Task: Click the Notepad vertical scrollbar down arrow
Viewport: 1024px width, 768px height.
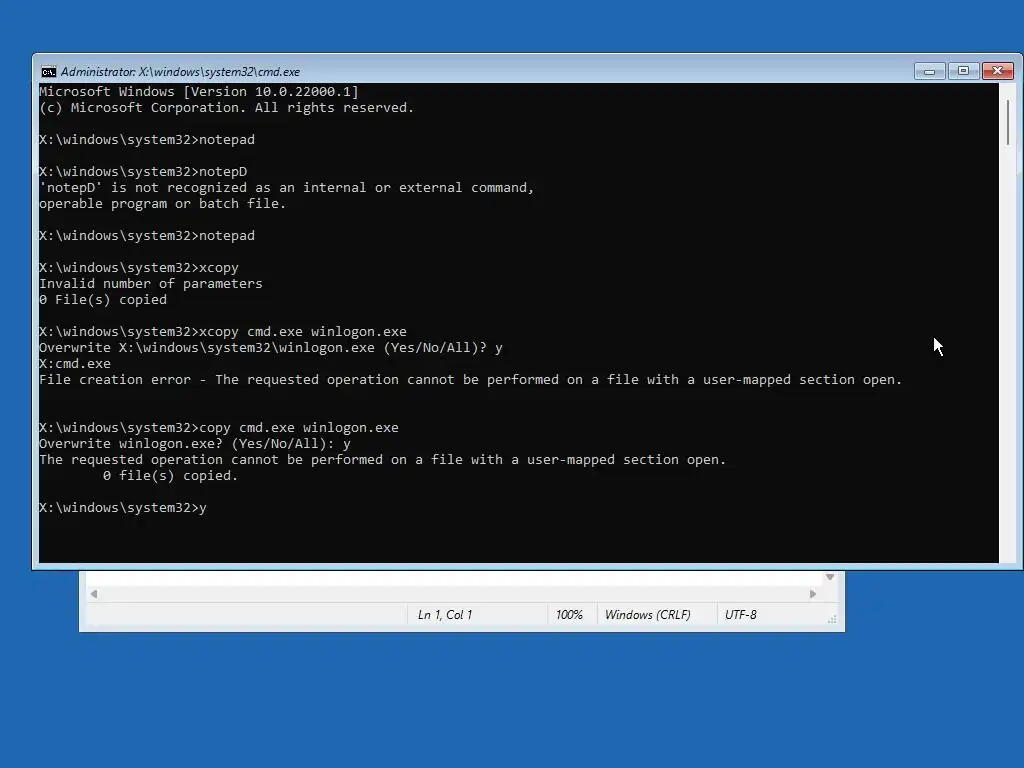Action: [x=829, y=577]
